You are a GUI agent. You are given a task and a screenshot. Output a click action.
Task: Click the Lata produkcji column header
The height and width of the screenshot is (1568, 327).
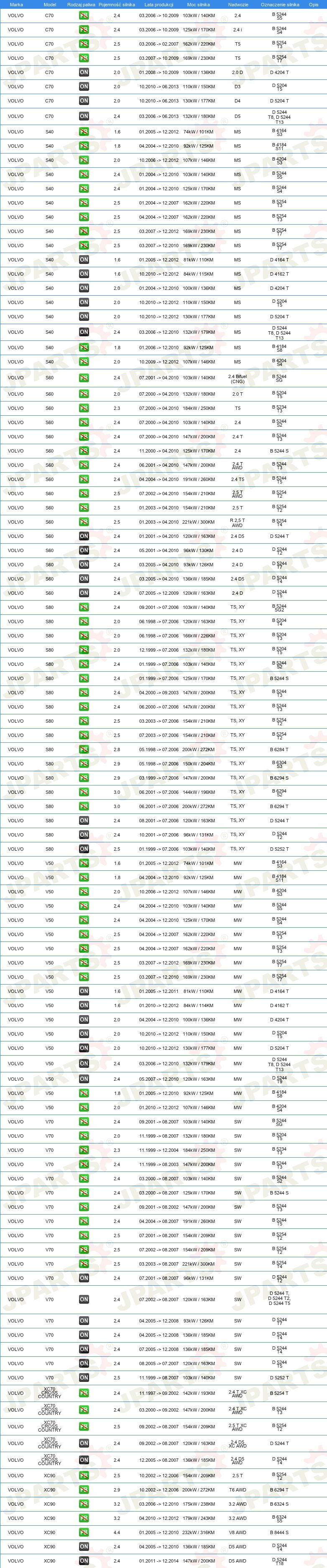coord(159,4)
